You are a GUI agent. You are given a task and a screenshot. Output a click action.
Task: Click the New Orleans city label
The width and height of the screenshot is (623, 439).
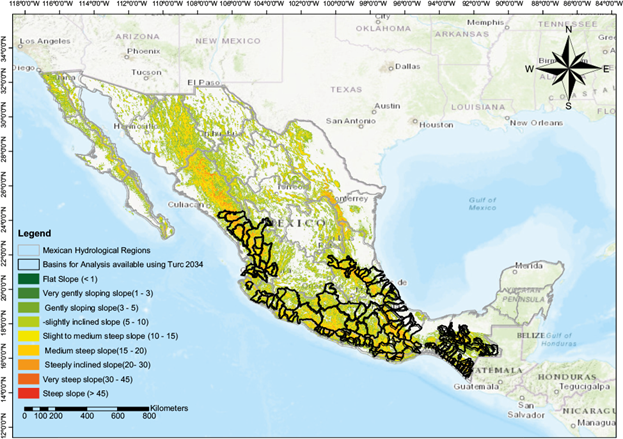(535, 124)
